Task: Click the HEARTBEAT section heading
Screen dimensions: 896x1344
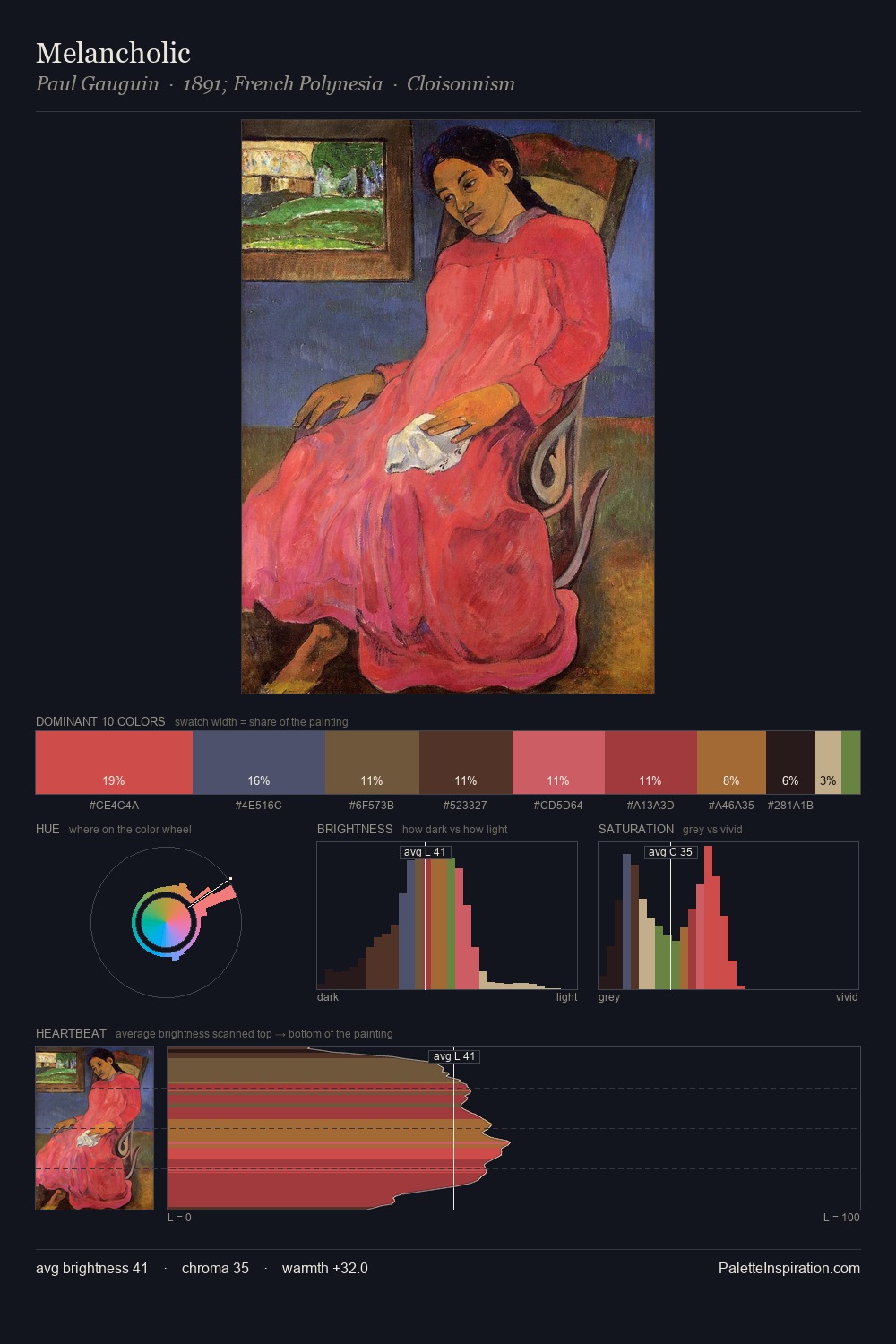Action: [71, 1033]
